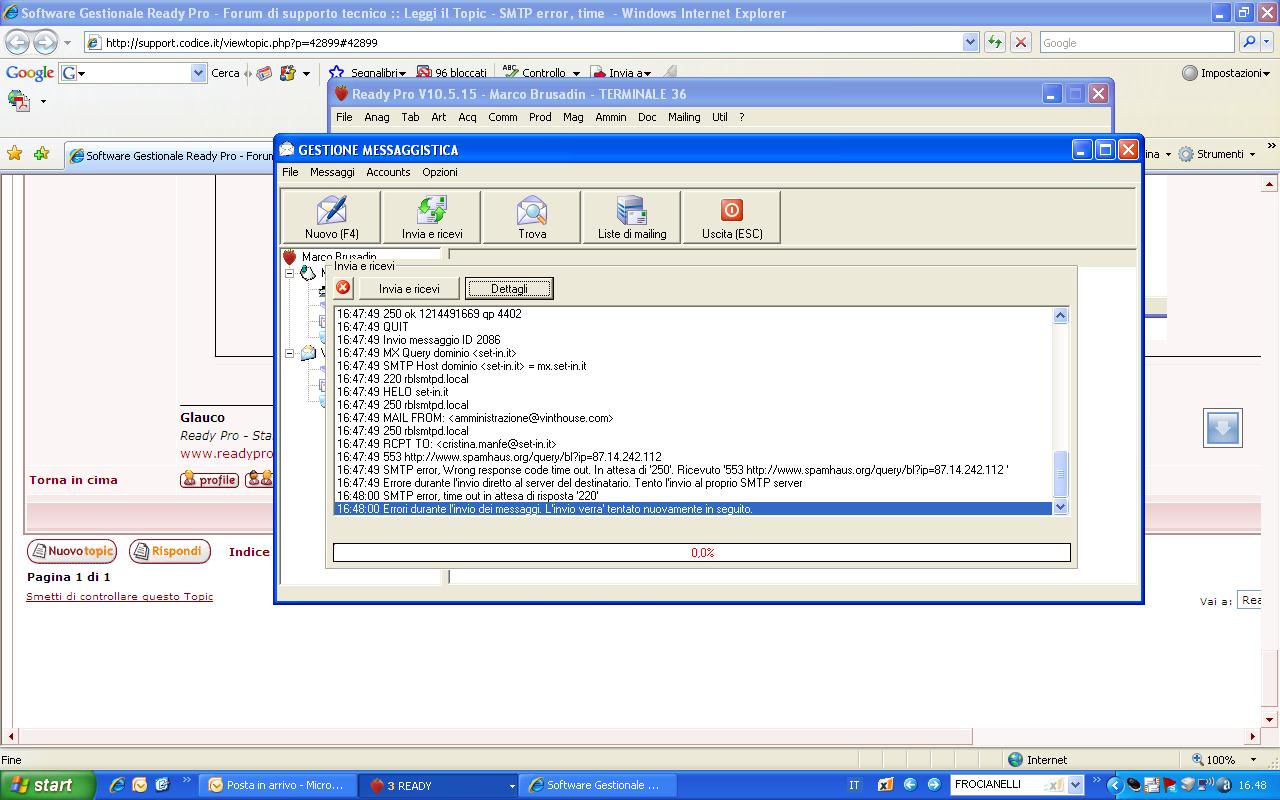Screen dimensions: 1280x800
Task: Click the Posta in arrivo taskbar button
Action: 276,785
